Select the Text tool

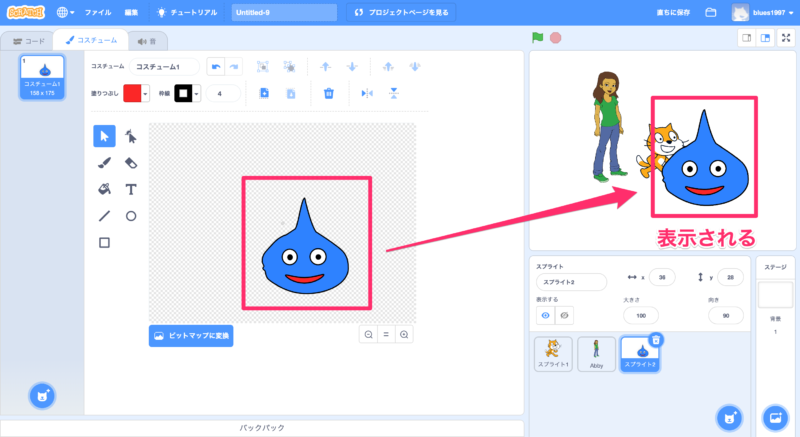point(131,189)
